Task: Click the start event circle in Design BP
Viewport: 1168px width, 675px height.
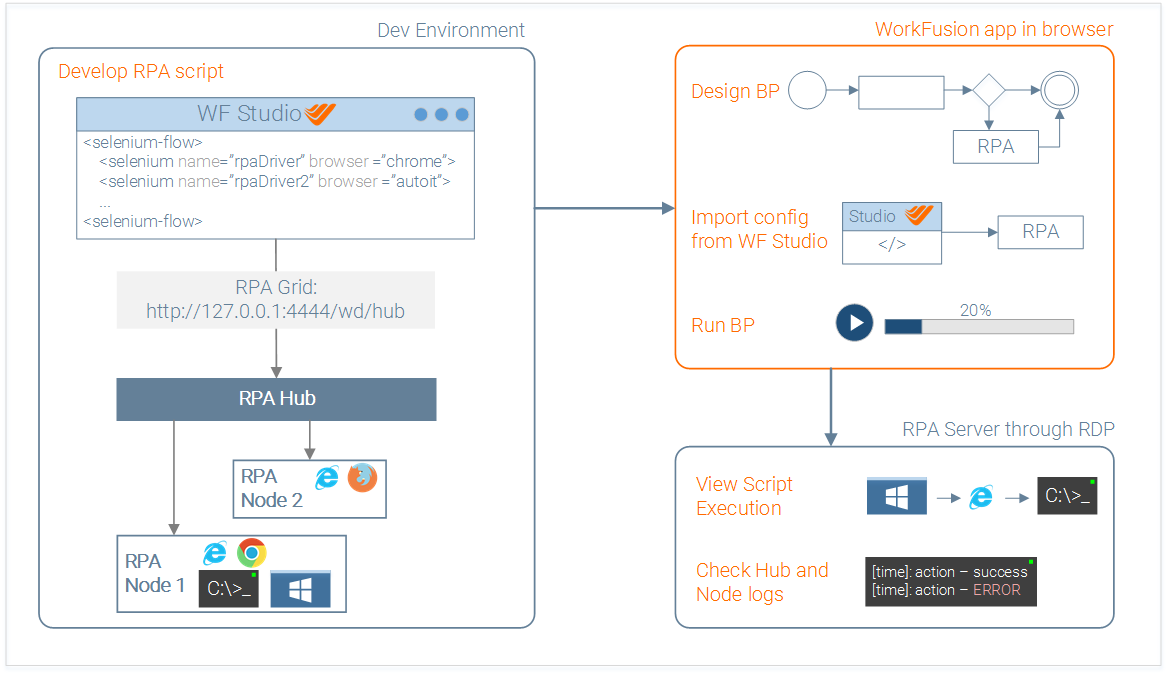Action: click(807, 91)
